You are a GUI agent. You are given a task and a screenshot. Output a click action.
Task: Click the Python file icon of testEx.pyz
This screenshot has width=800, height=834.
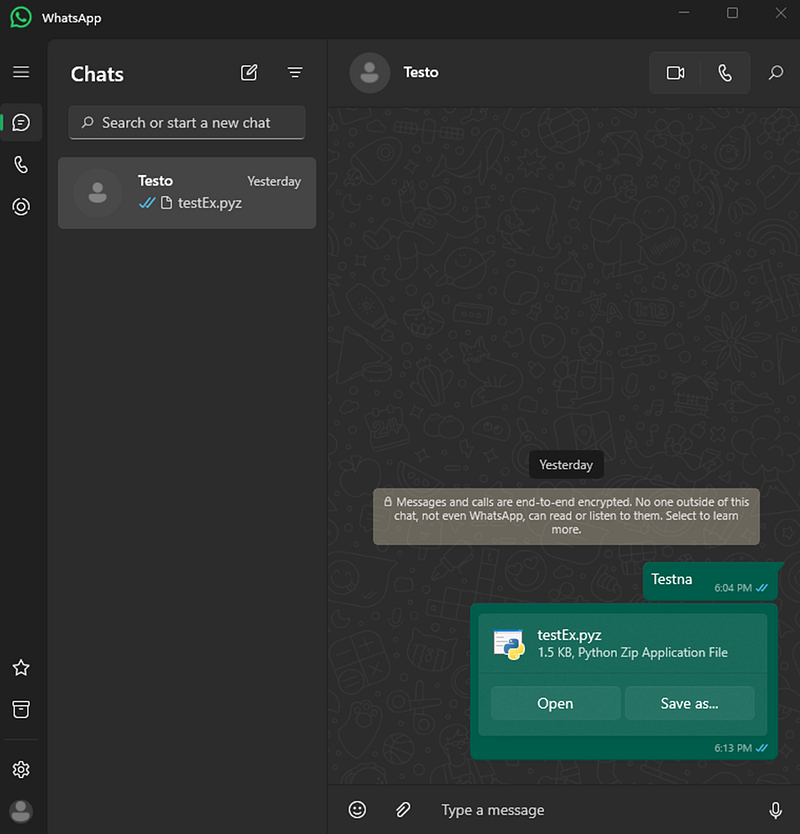[x=509, y=644]
